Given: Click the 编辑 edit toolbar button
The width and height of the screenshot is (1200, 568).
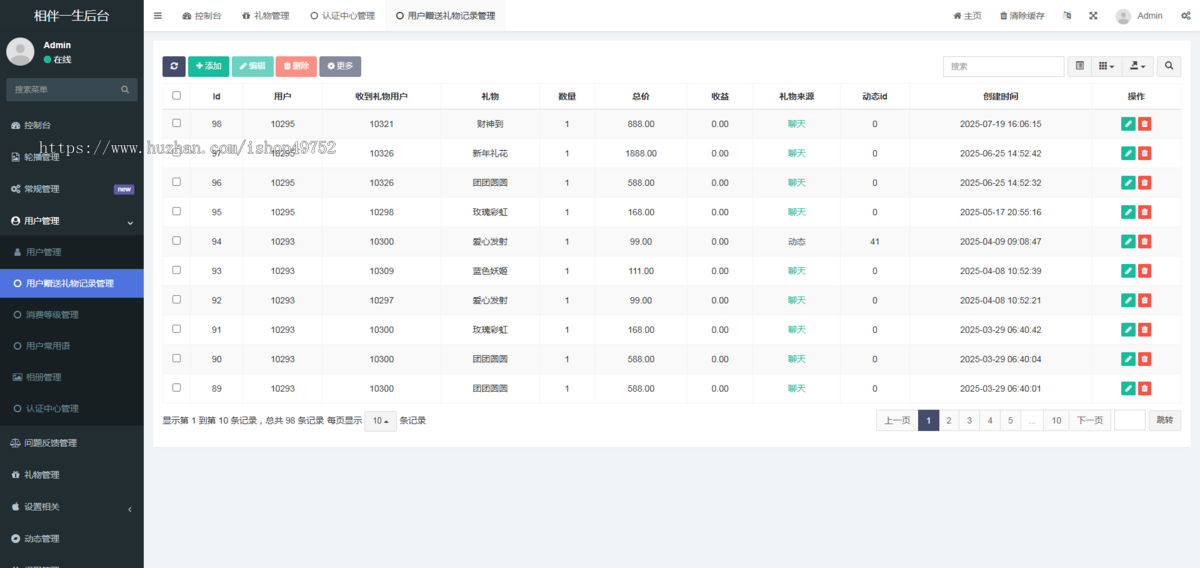Looking at the screenshot, I should (252, 66).
